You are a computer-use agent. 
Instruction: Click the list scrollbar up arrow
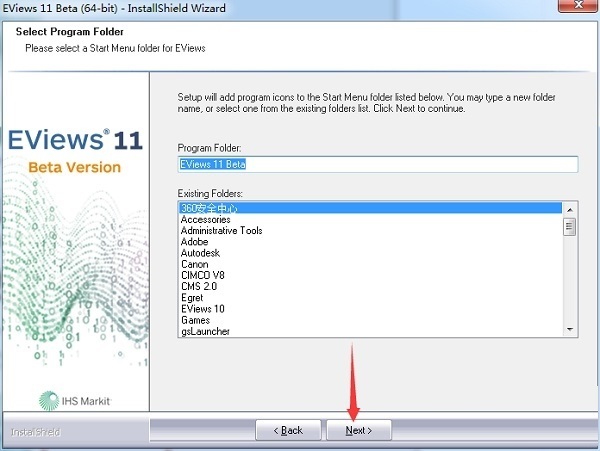(x=570, y=210)
